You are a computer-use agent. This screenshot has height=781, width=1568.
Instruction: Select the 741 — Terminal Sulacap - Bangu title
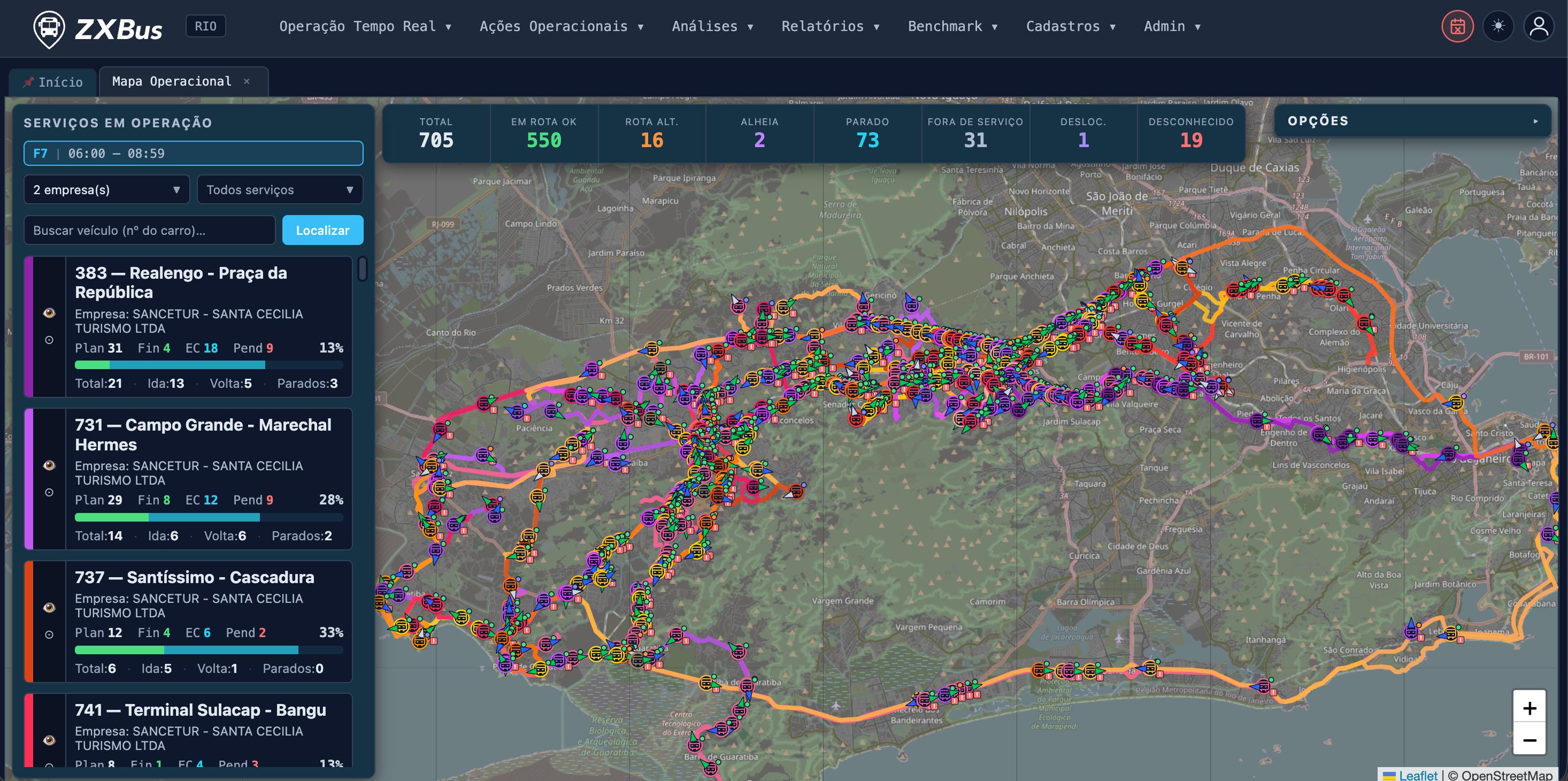200,710
